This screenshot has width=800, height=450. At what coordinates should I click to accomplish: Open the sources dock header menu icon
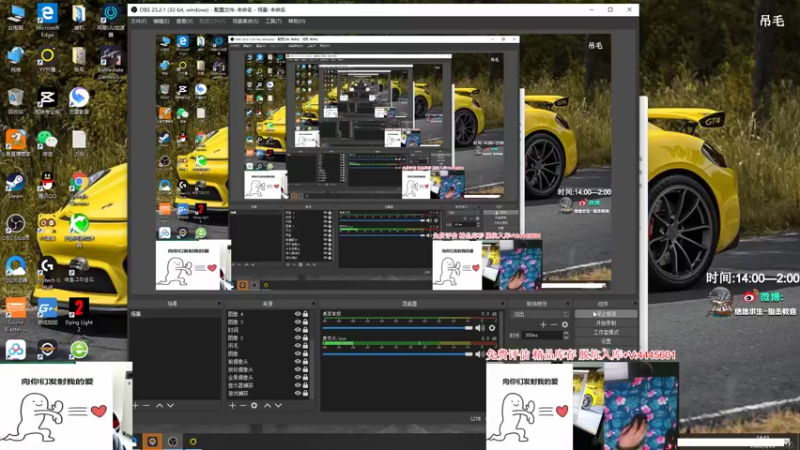(x=313, y=304)
